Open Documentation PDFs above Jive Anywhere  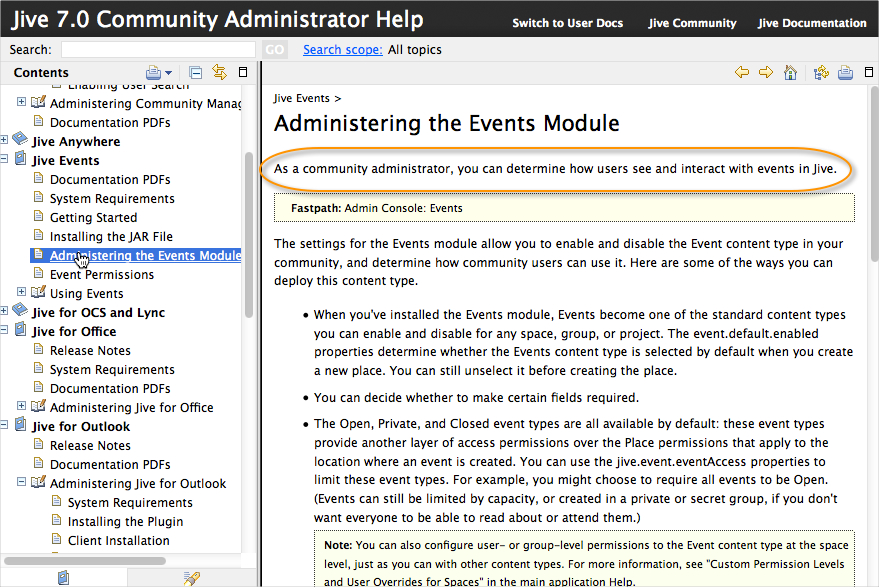tap(110, 123)
